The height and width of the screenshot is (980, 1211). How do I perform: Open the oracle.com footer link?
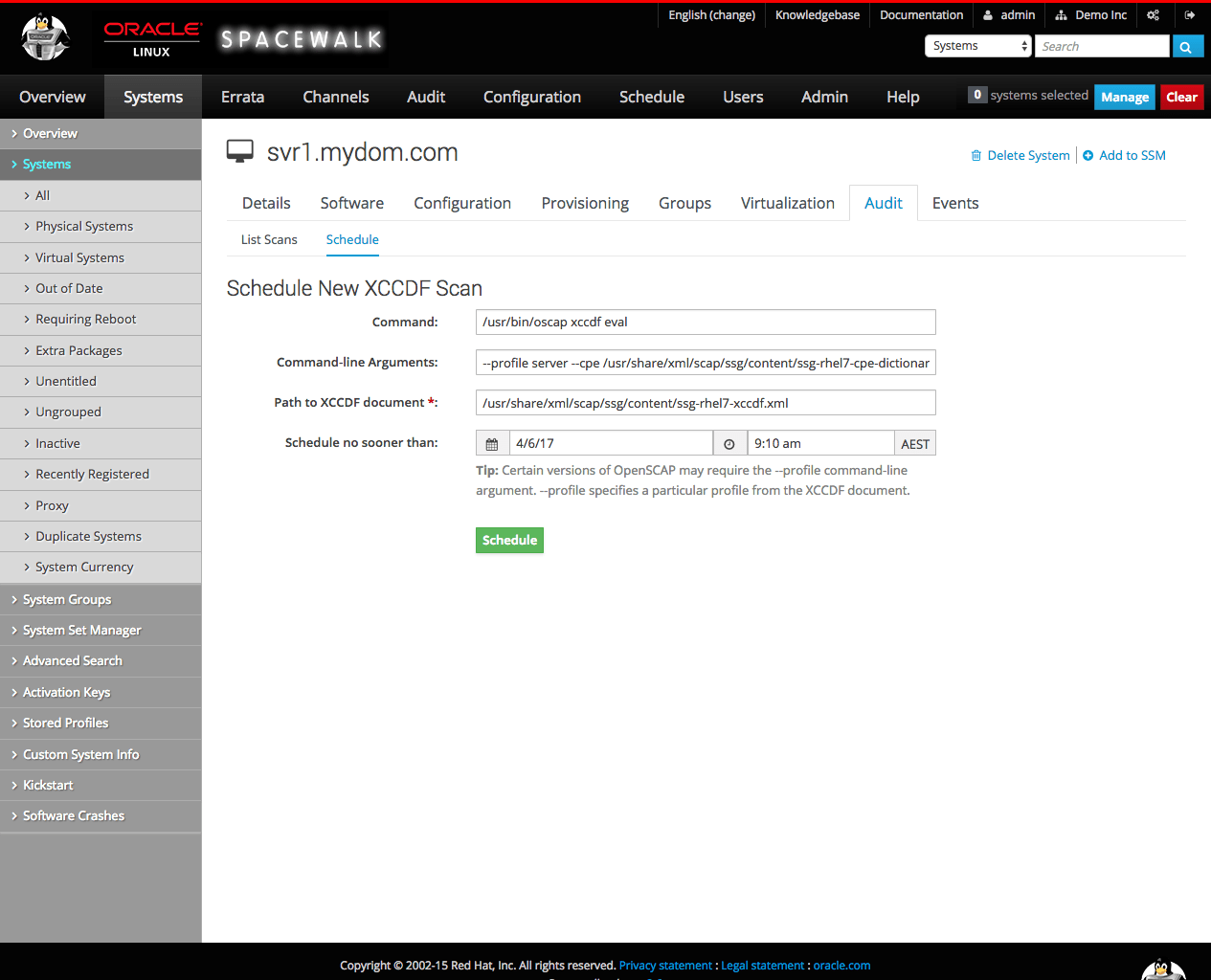[842, 966]
